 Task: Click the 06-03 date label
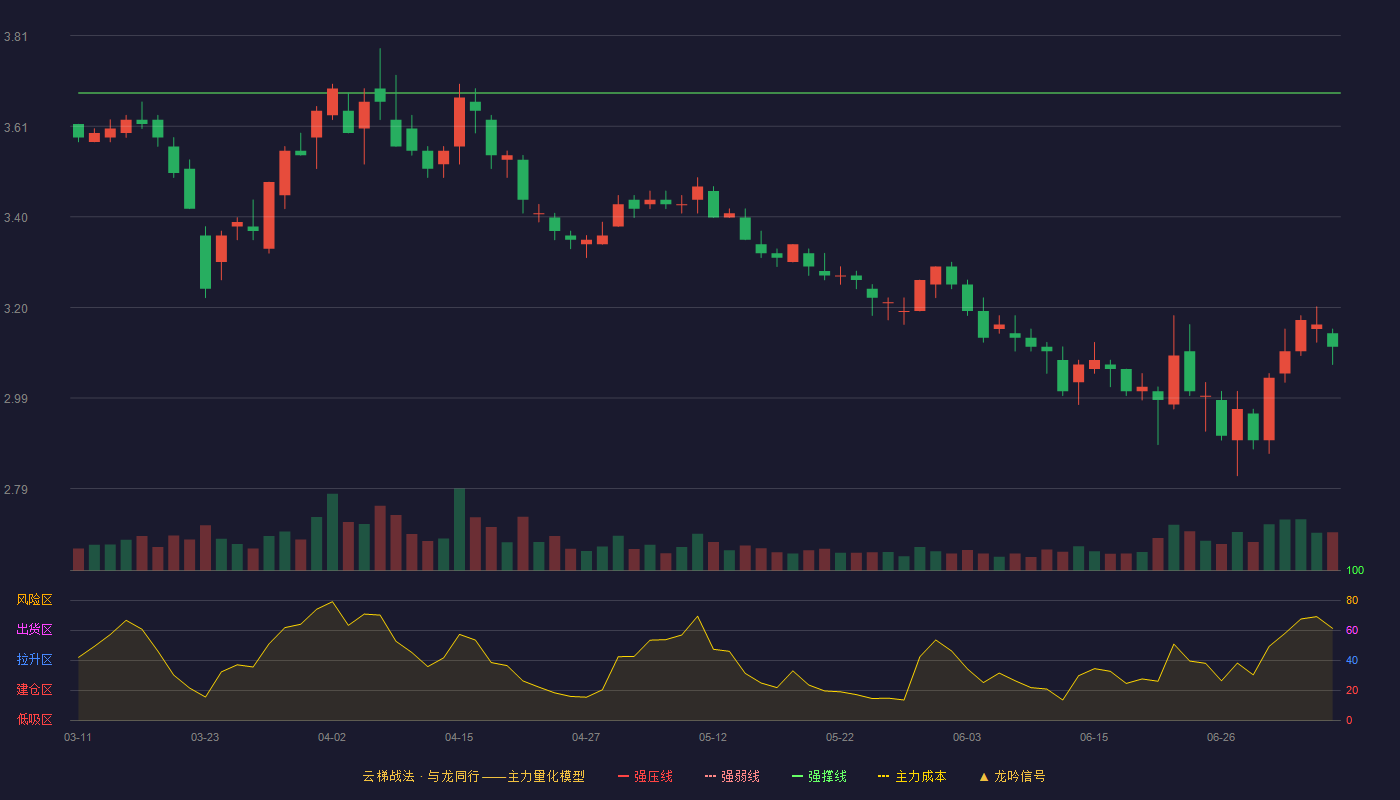(x=967, y=737)
